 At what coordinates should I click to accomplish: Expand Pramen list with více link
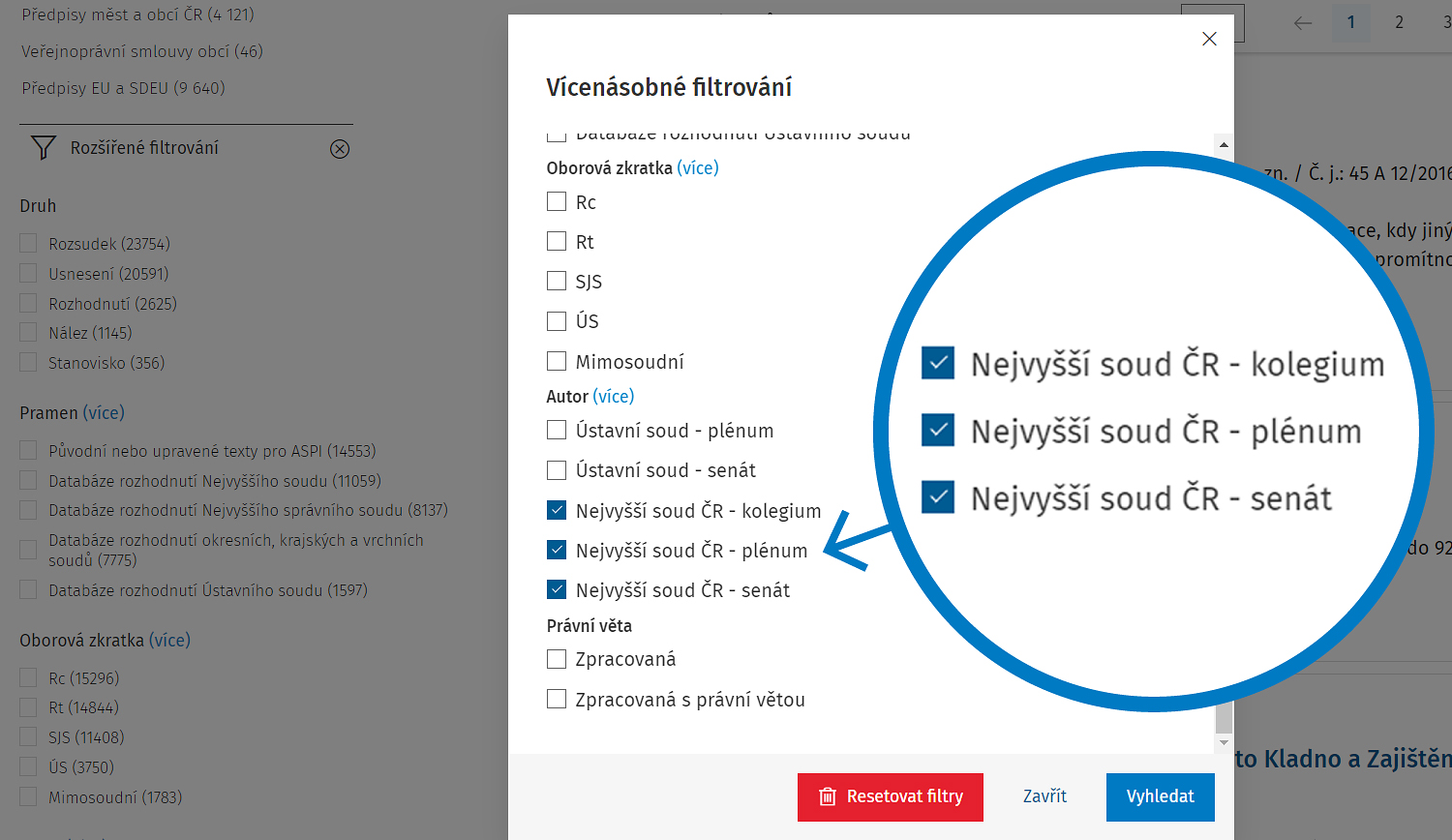click(x=104, y=412)
